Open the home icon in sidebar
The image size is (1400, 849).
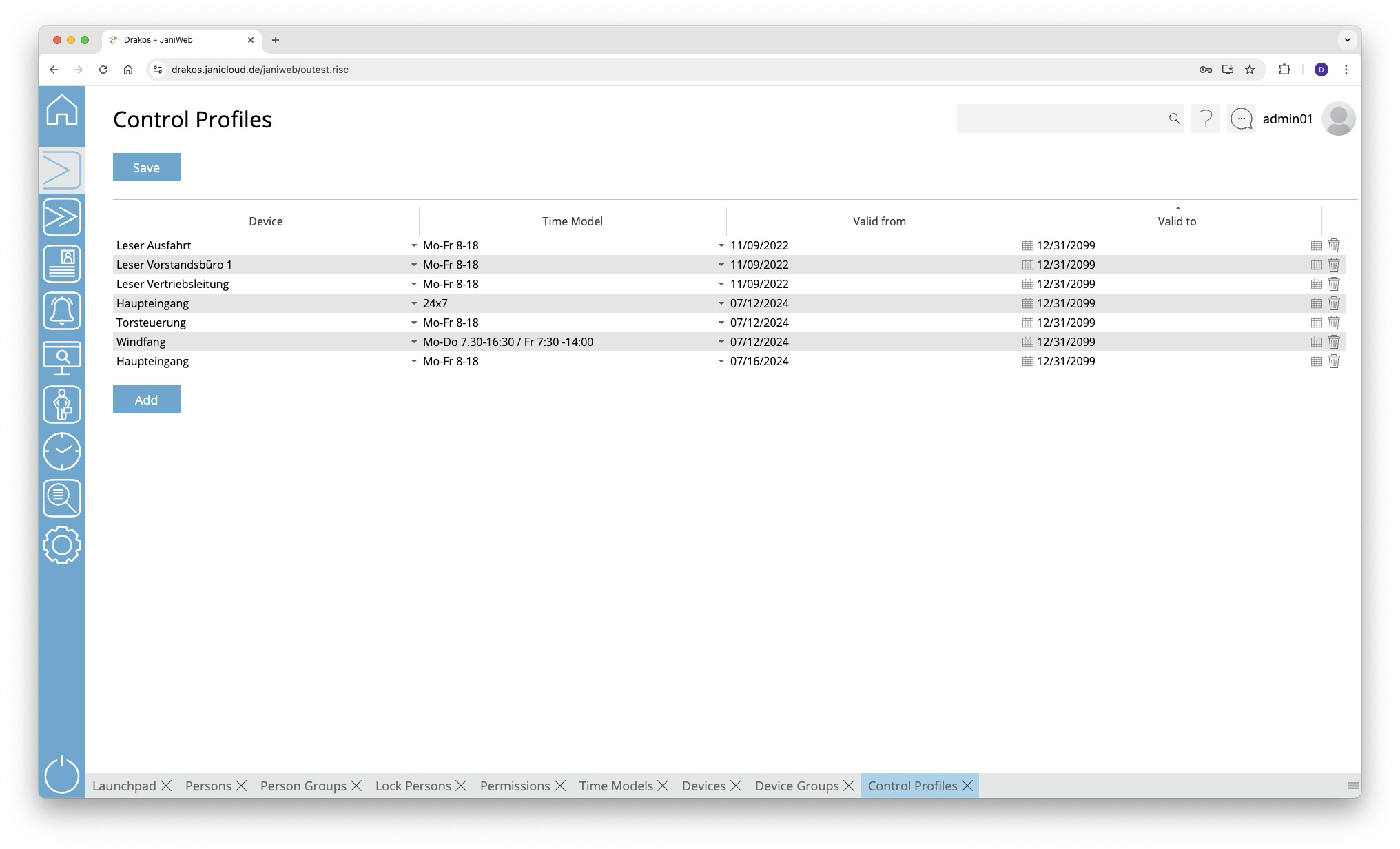(62, 110)
